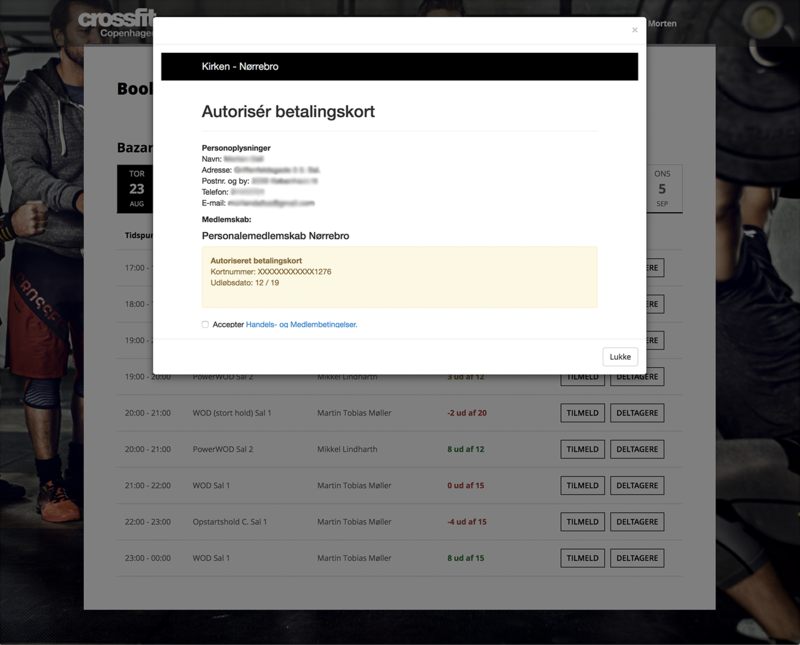This screenshot has height=645, width=800.
Task: Close the payment card dialog with the X
Action: [634, 30]
